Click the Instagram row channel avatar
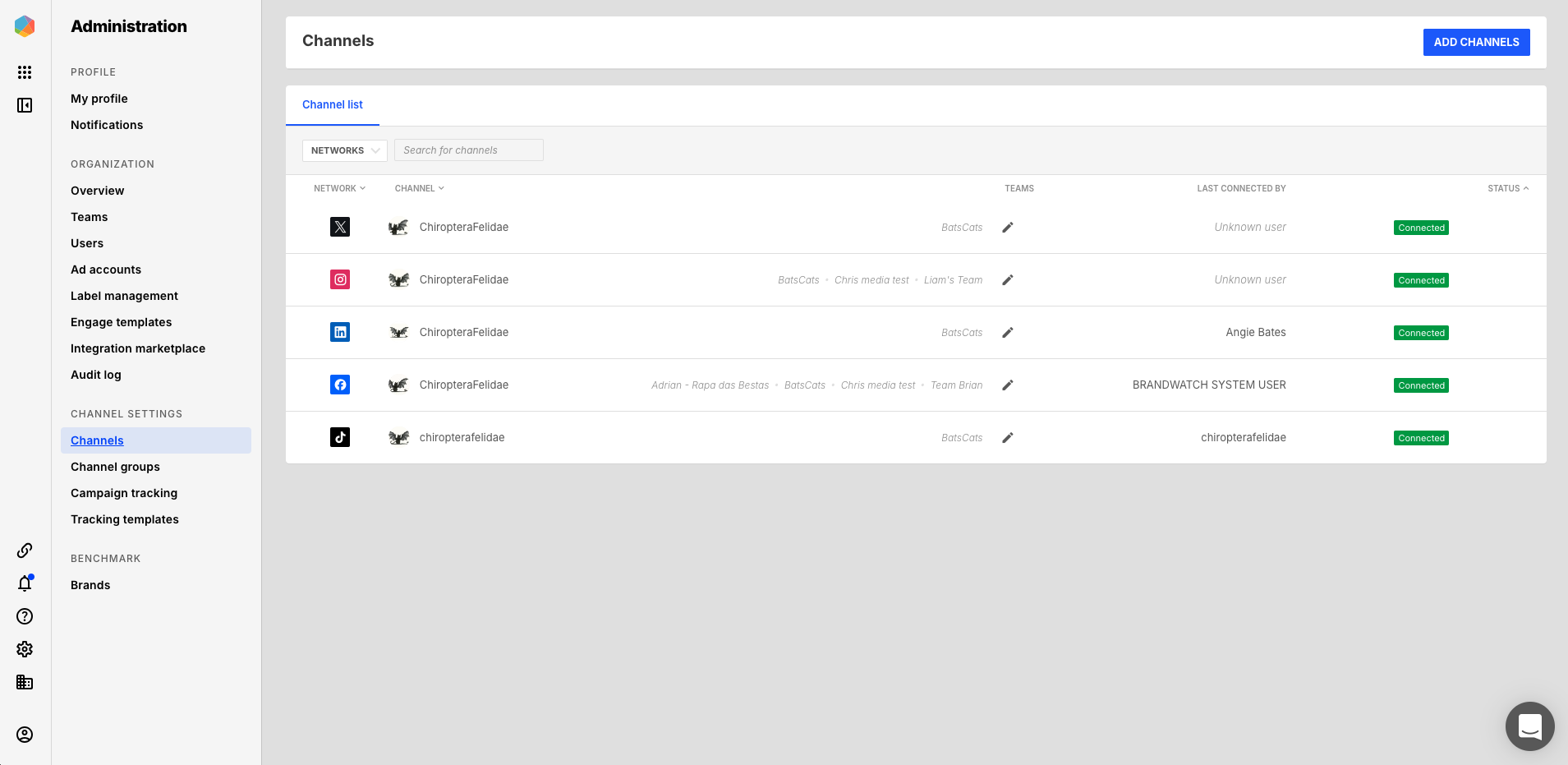The width and height of the screenshot is (1568, 765). [398, 280]
